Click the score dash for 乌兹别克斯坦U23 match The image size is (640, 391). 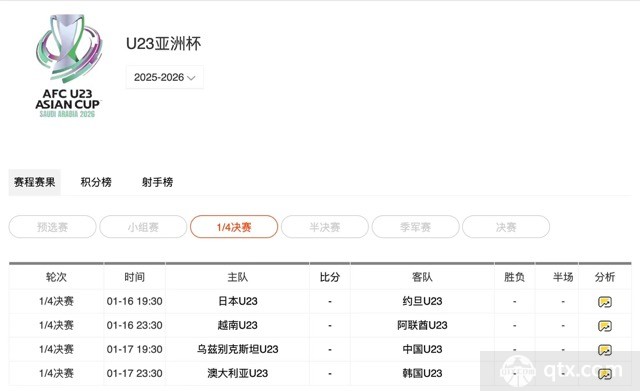[330, 350]
